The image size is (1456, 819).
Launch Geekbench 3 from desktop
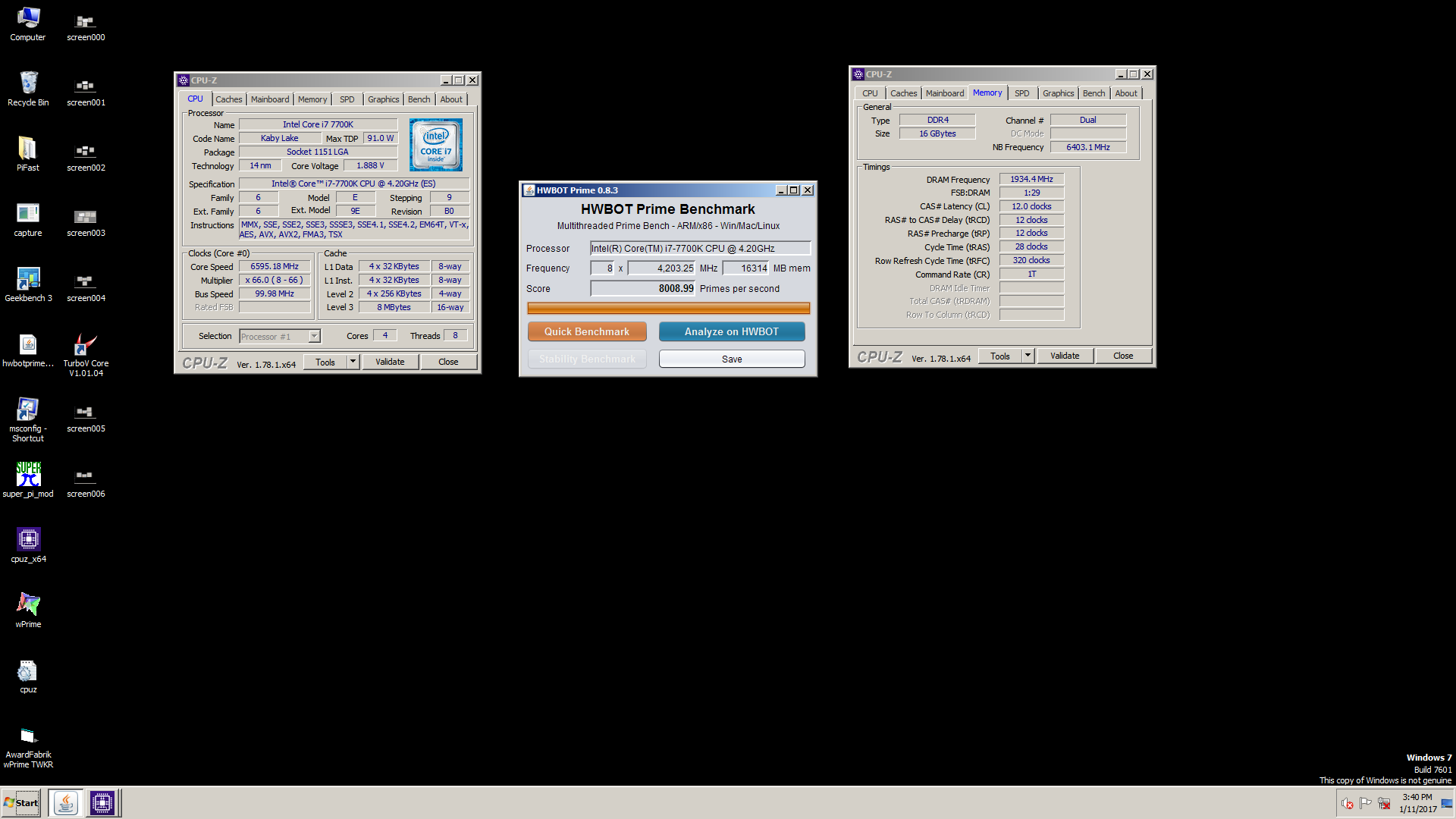pos(28,284)
